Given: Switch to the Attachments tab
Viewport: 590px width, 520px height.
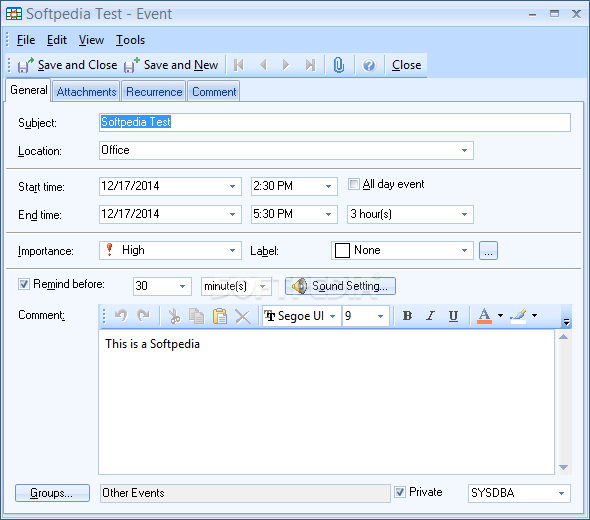Looking at the screenshot, I should (86, 92).
